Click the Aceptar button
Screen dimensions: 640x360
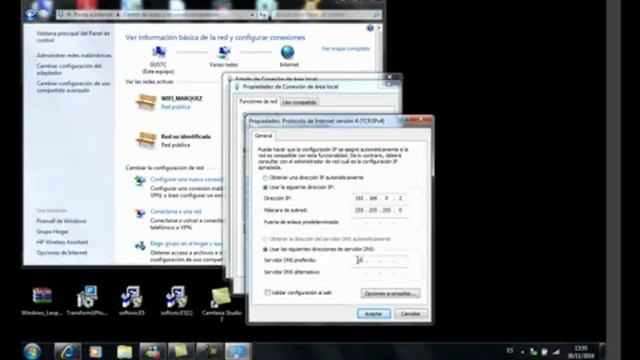tap(373, 314)
